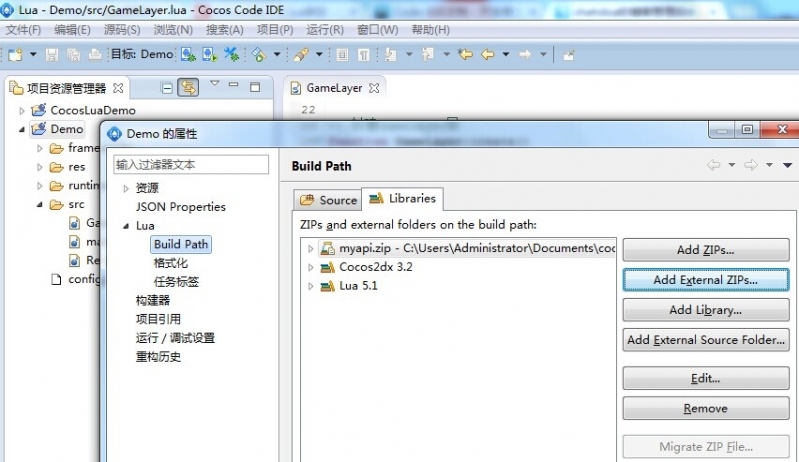Click the Save All toolbar icon
799x462 pixels.
tap(73, 54)
